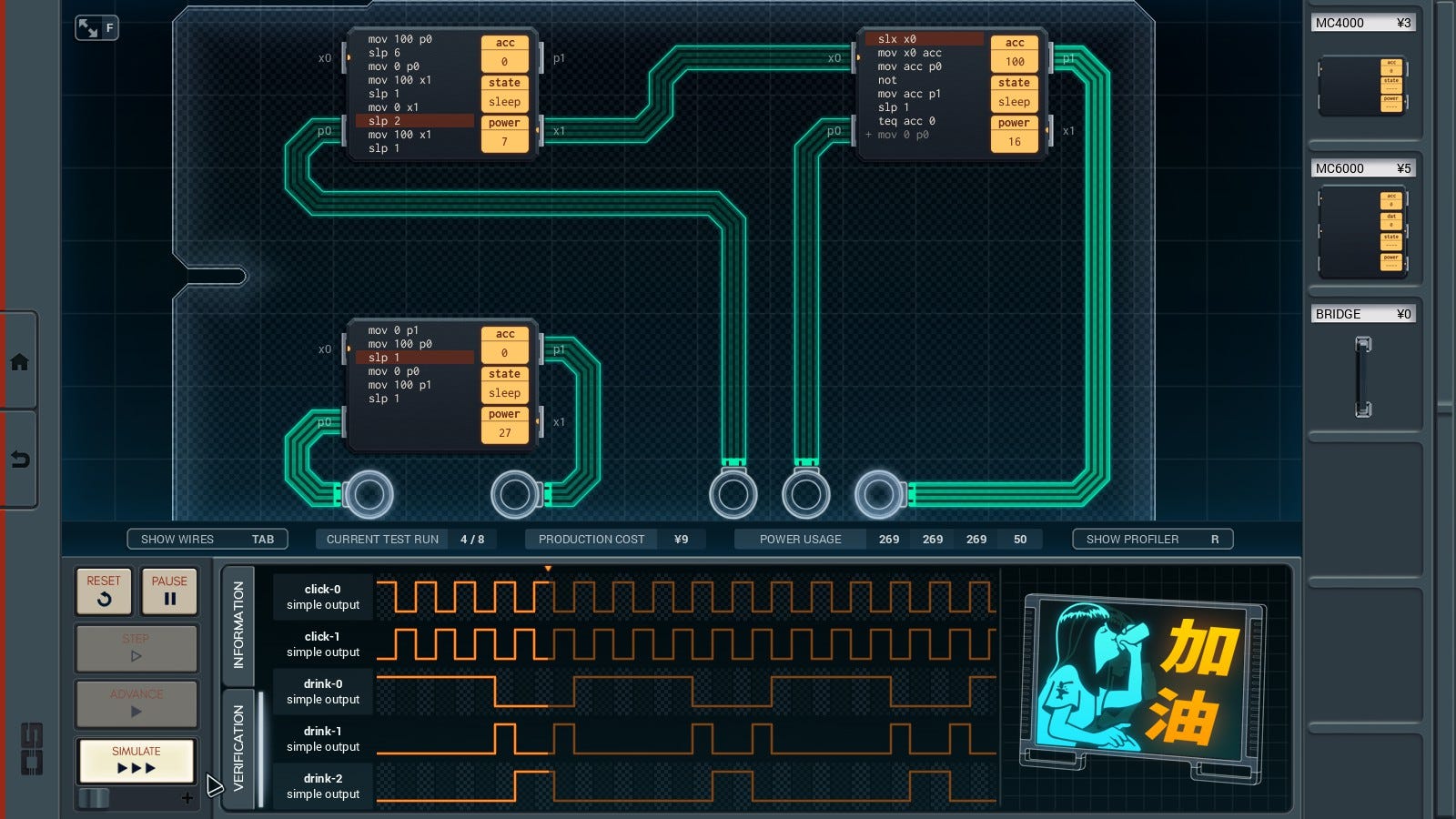Click the Simulate fast-forward button
The width and height of the screenshot is (1456, 819).
coord(136,761)
